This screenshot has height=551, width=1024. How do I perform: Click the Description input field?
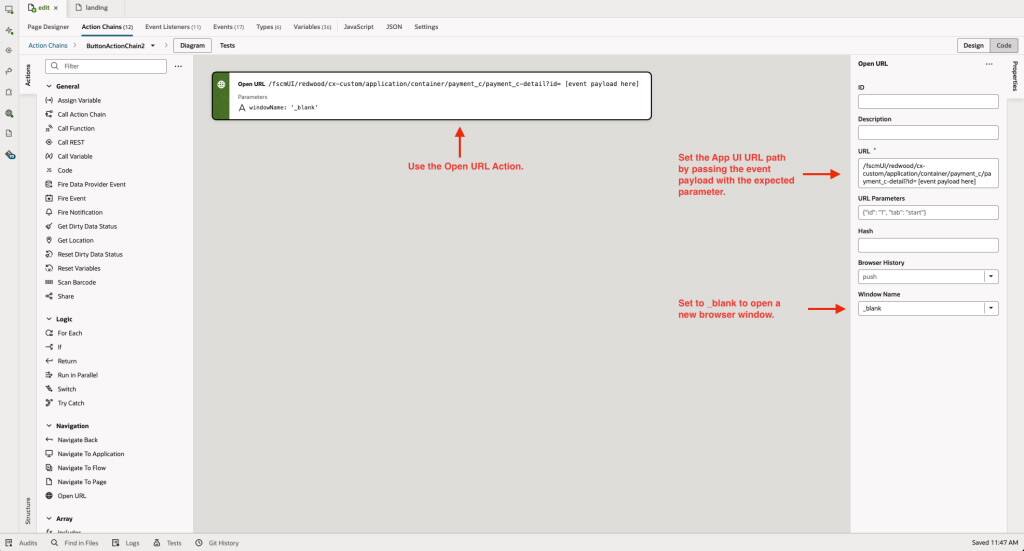(928, 133)
